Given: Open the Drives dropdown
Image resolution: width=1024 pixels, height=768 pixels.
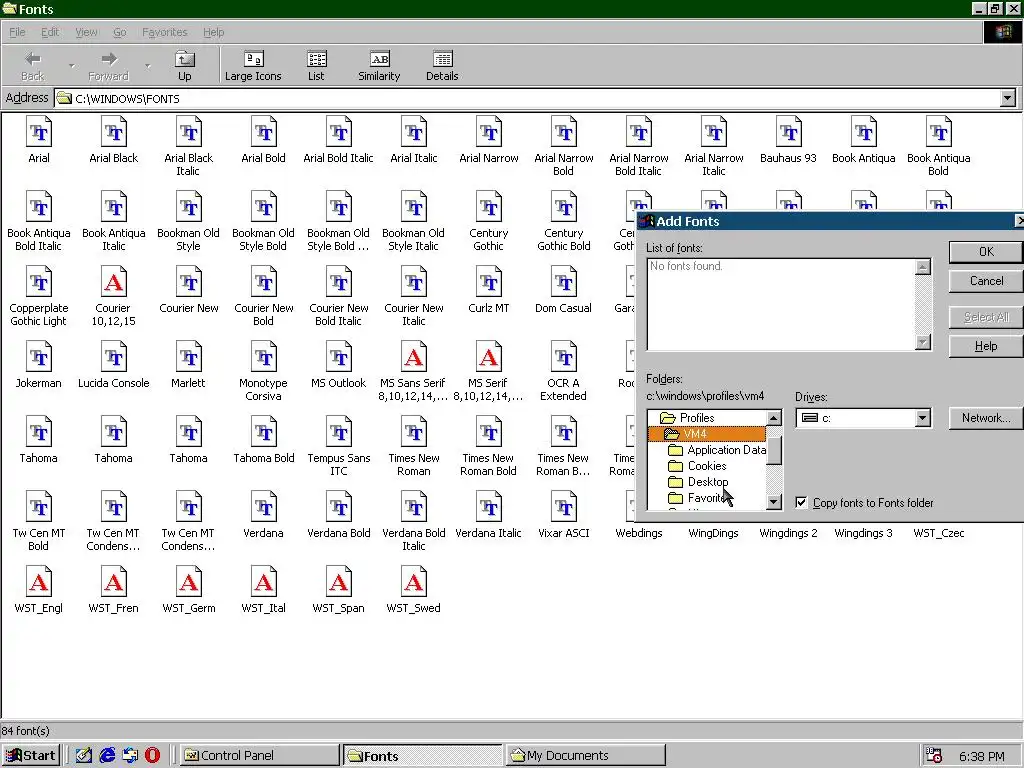Looking at the screenshot, I should tap(922, 418).
